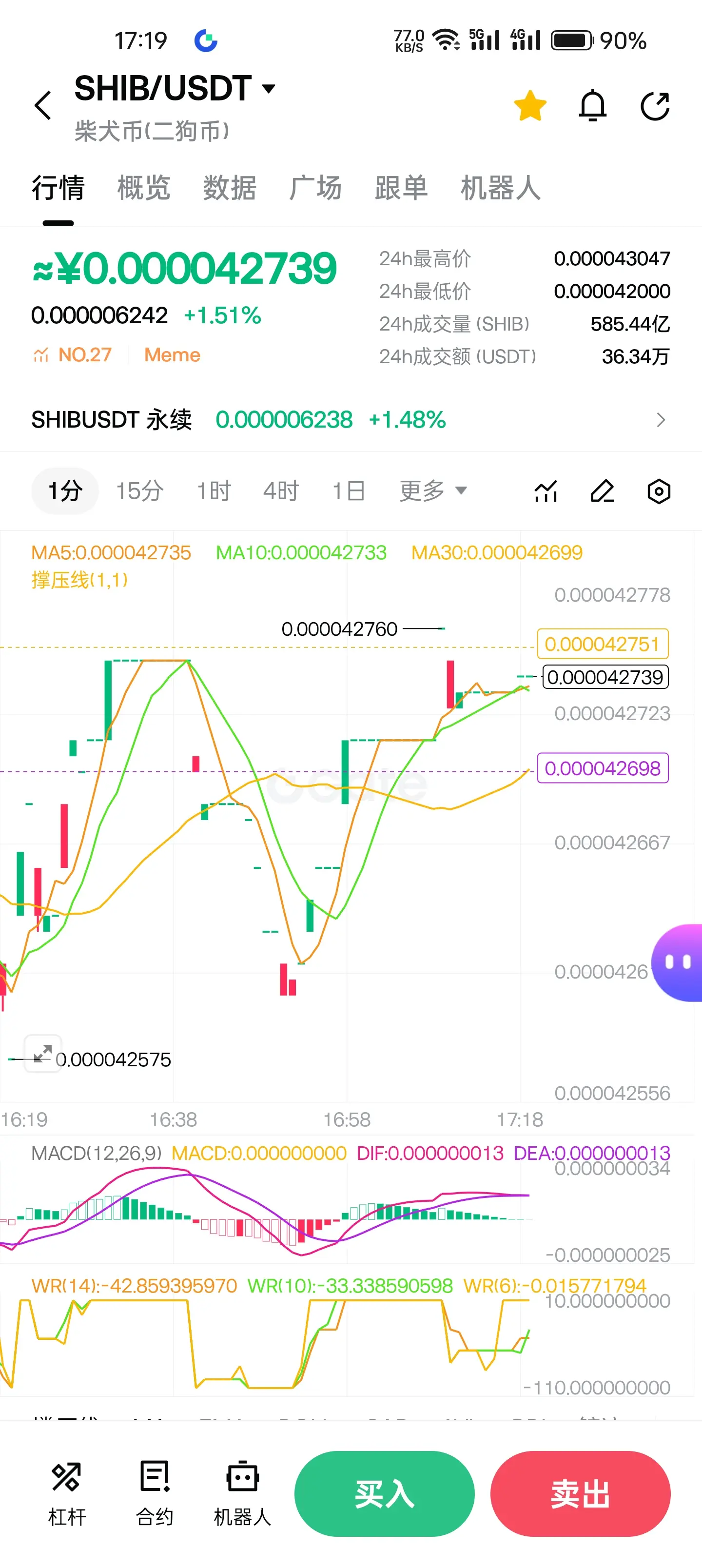
Task: Go back using the left arrow
Action: pos(42,106)
